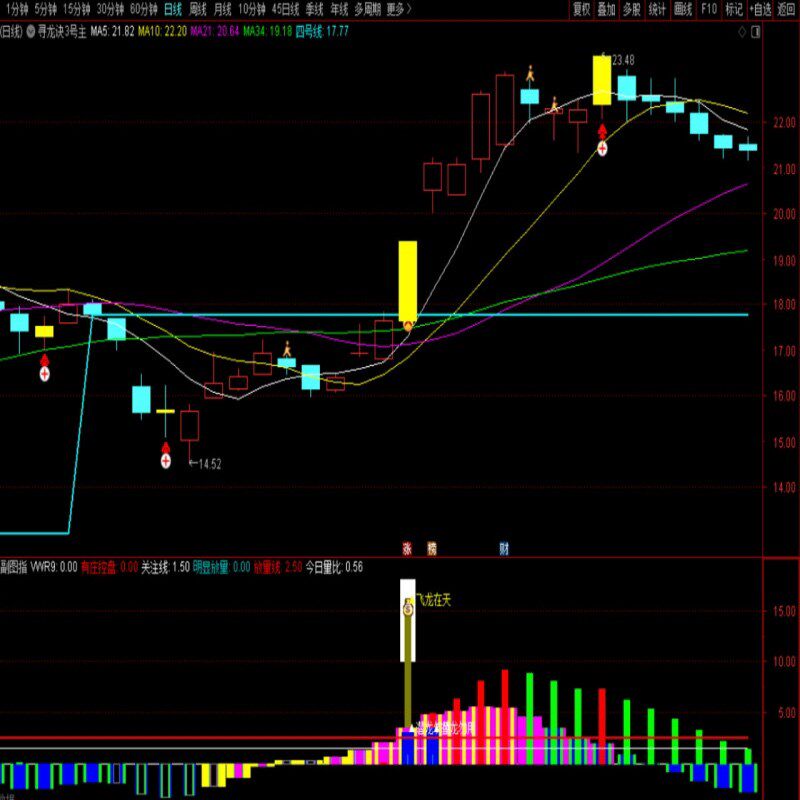Select the 10分钟 period tab
This screenshot has height=800, width=800.
[252, 9]
